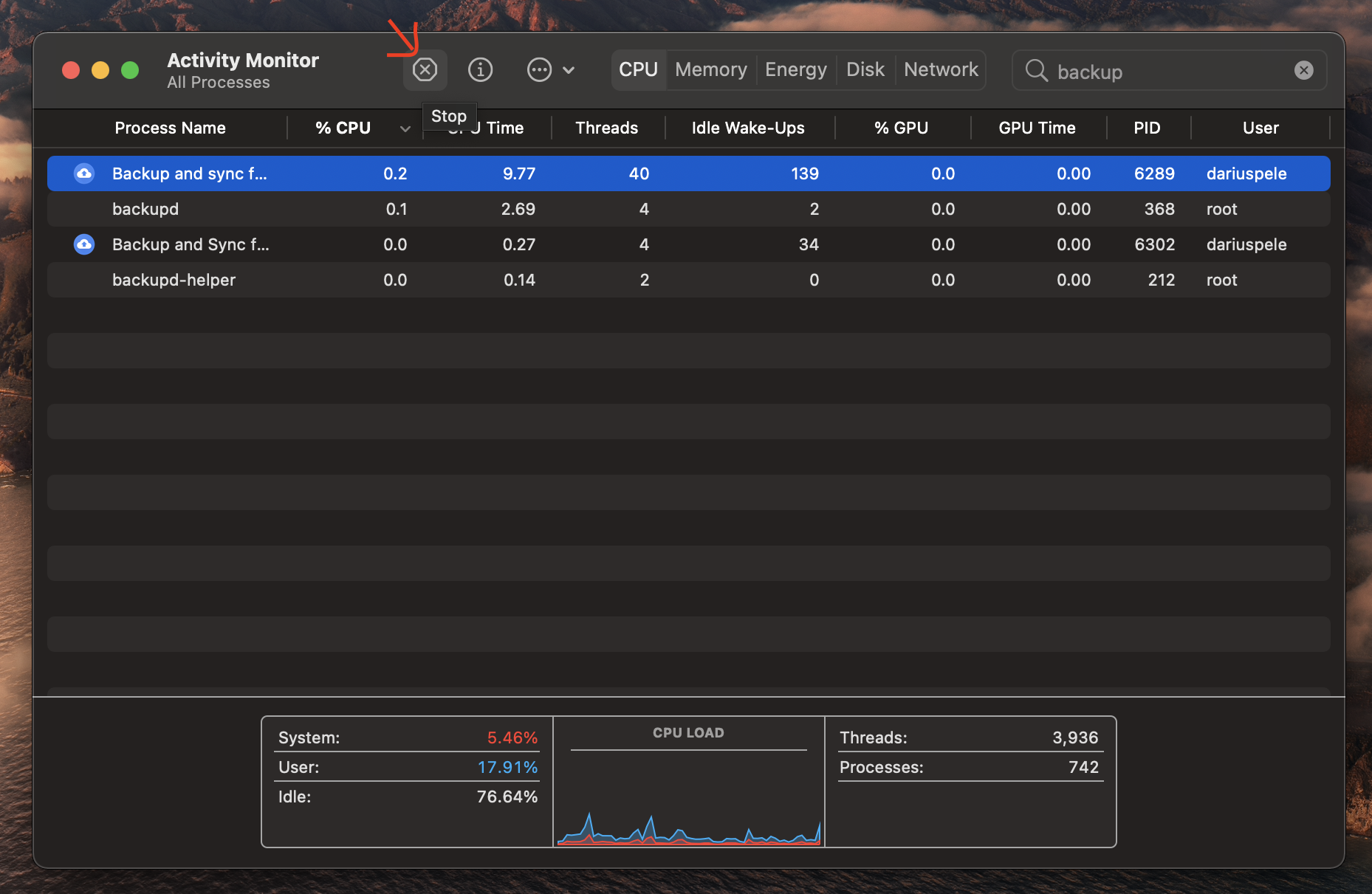Click the CPU time value 2.69
The width and height of the screenshot is (1372, 894).
518,209
